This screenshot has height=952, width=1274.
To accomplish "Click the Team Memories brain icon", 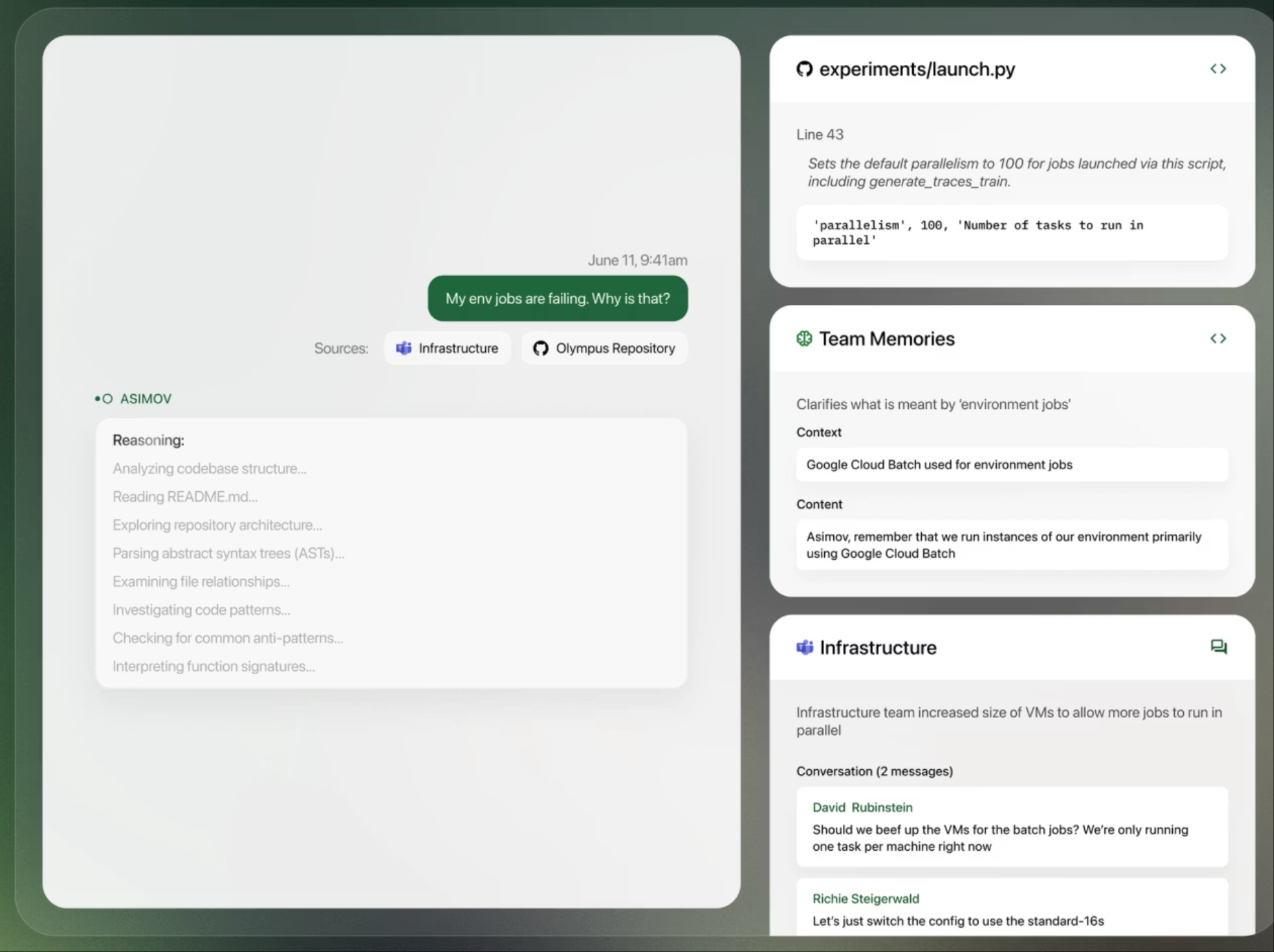I will point(804,339).
